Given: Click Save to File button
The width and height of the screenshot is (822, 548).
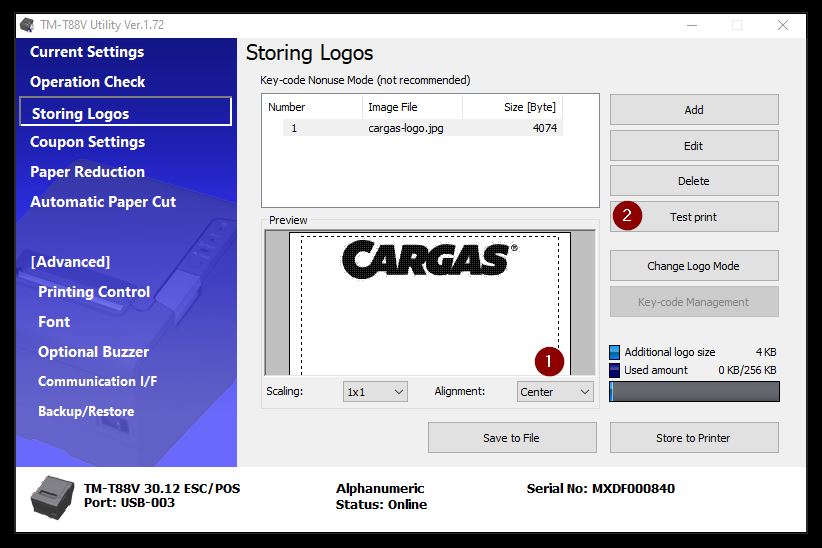Looking at the screenshot, I should coord(512,438).
